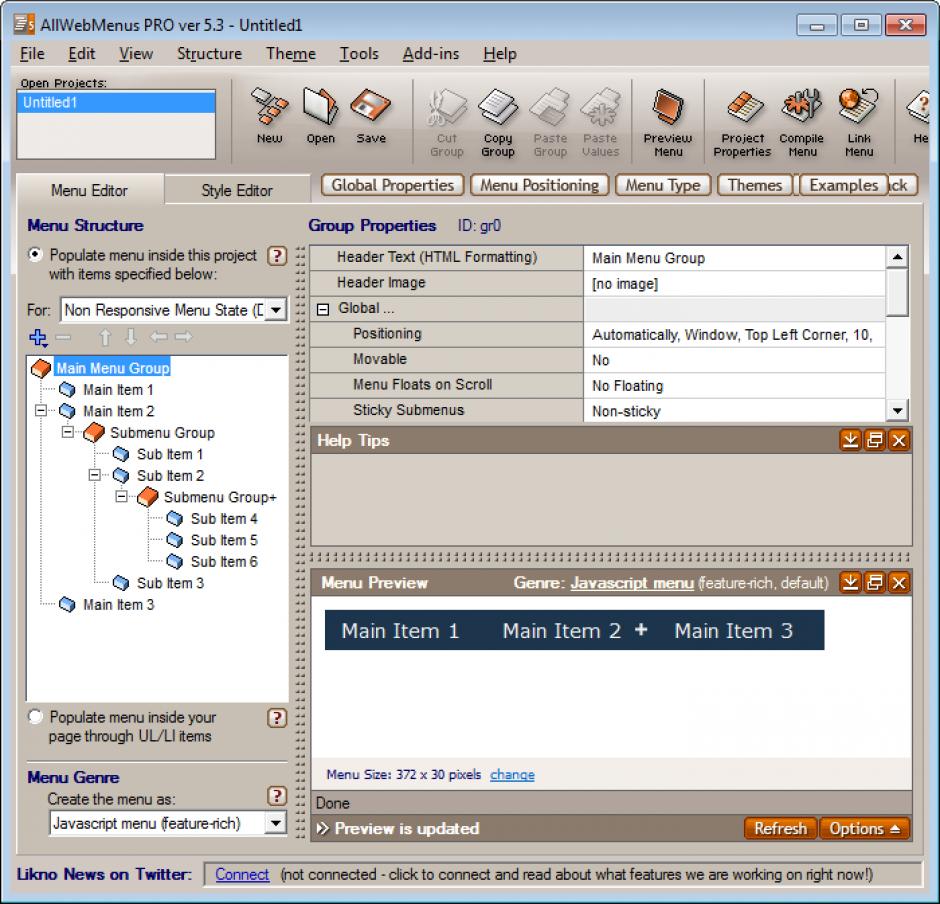This screenshot has width=940, height=904.
Task: Collapse the Sub Item 2 tree node
Action: pyautogui.click(x=95, y=475)
